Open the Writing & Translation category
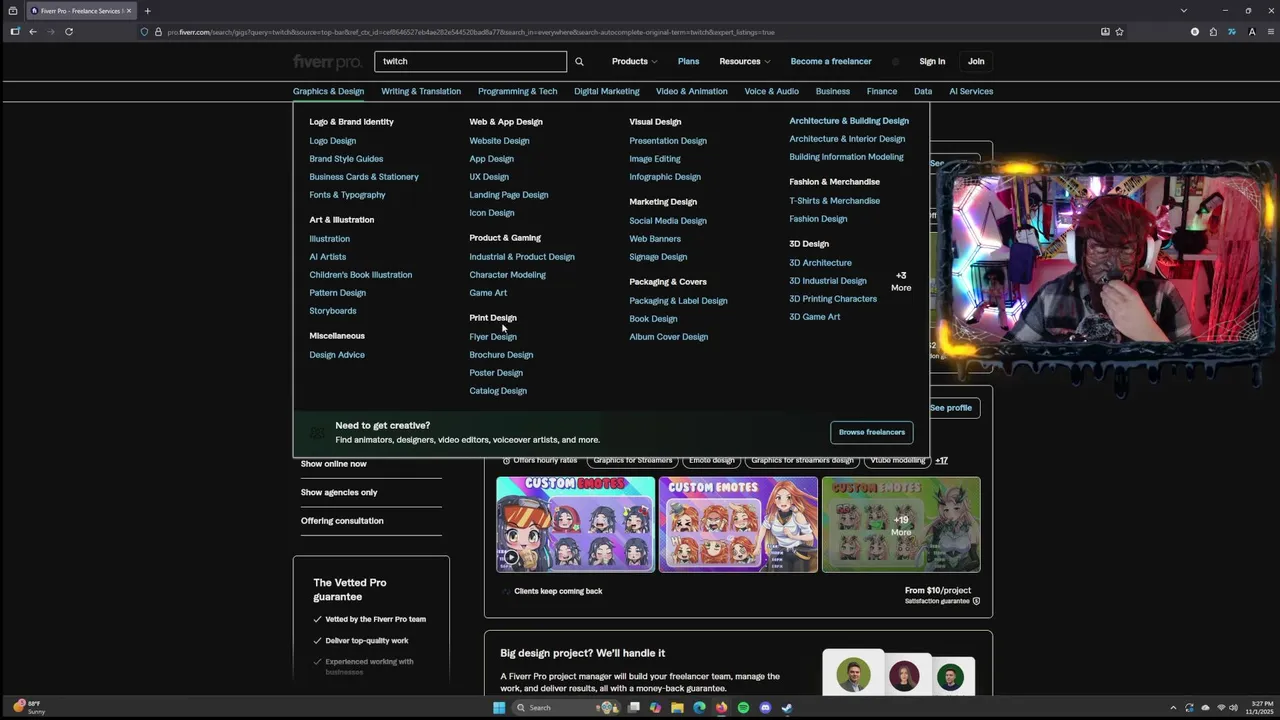Viewport: 1280px width, 720px height. coord(421,91)
